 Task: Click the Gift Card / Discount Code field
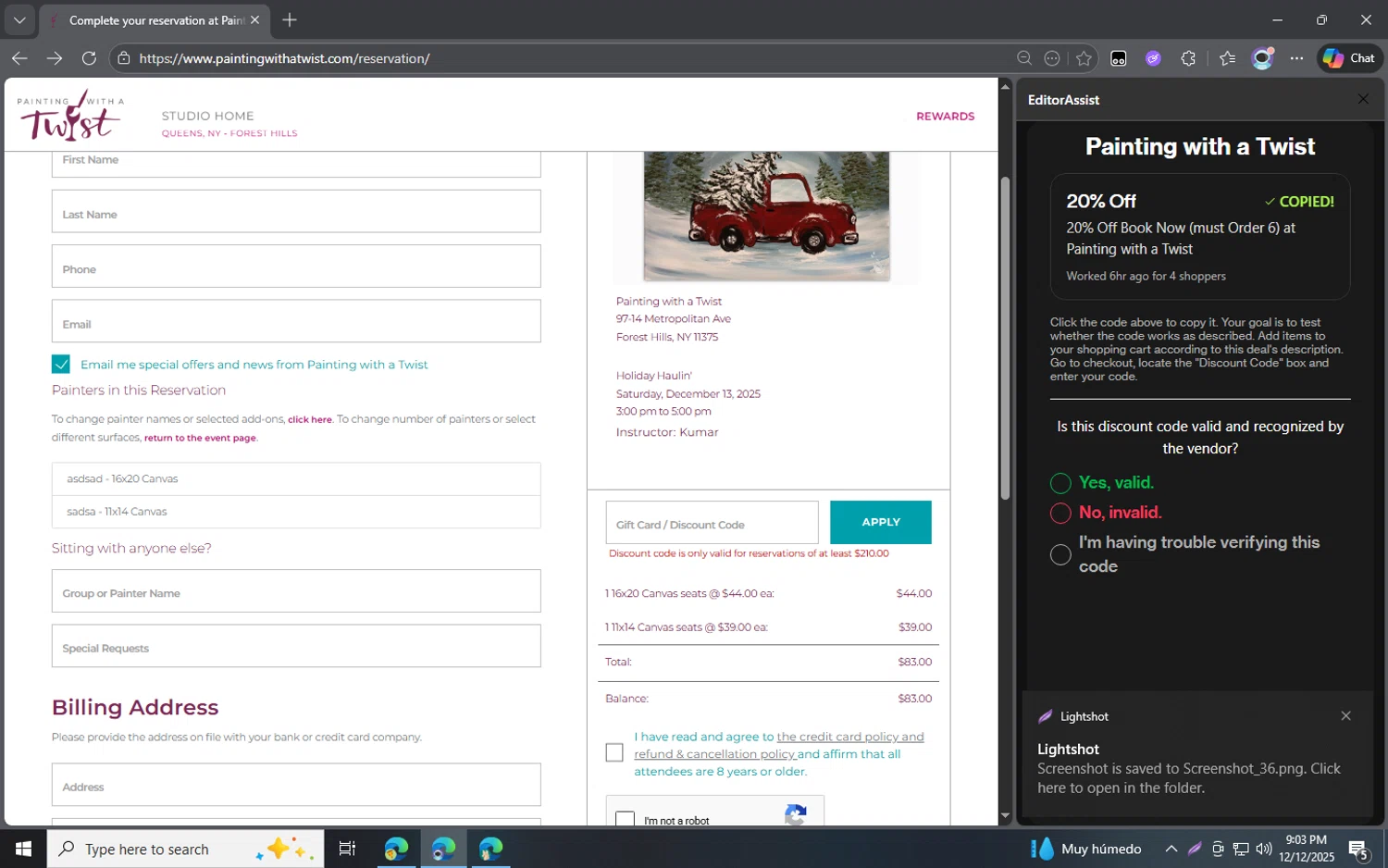(x=712, y=524)
